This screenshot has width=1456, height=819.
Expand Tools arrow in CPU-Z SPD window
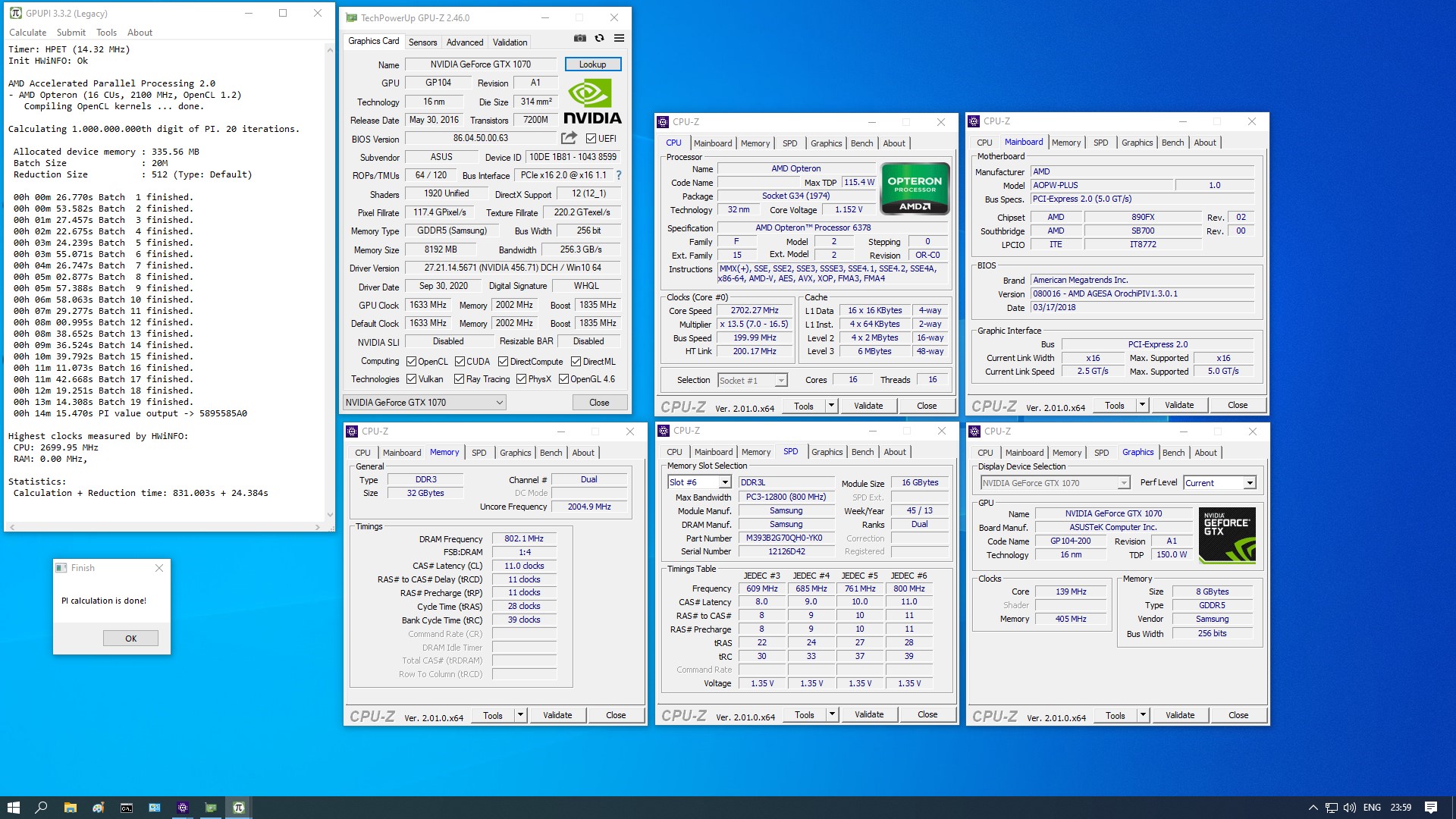832,714
